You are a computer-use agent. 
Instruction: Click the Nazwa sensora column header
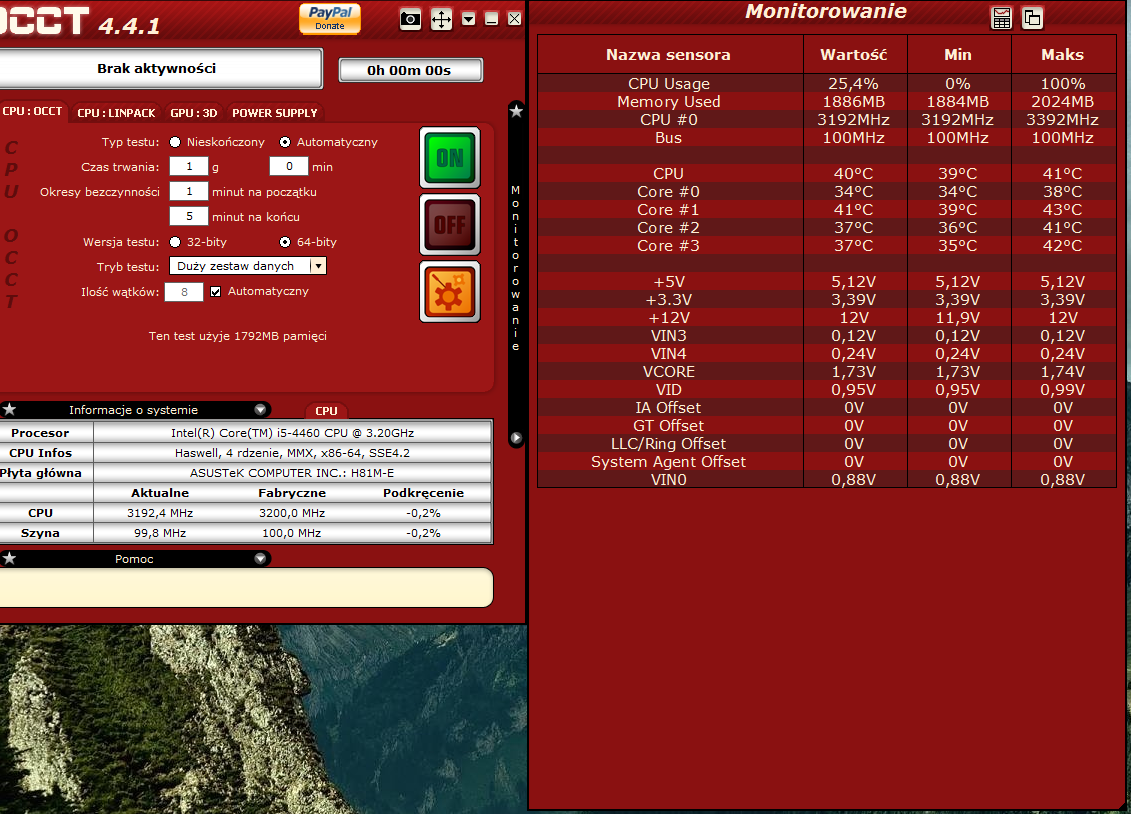pyautogui.click(x=669, y=55)
